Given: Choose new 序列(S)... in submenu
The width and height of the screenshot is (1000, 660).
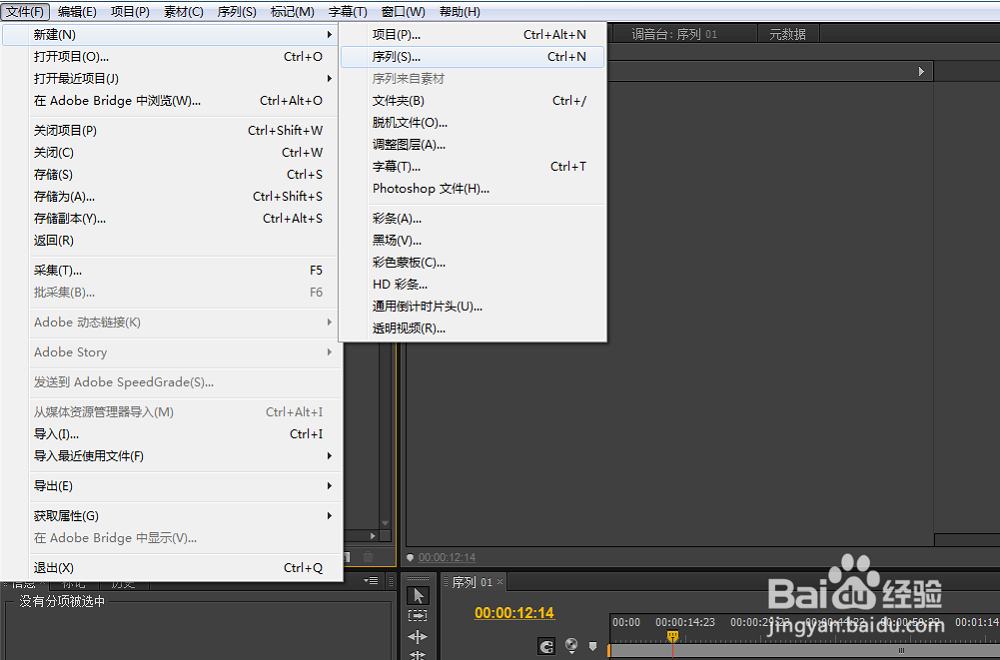Looking at the screenshot, I should coord(473,57).
